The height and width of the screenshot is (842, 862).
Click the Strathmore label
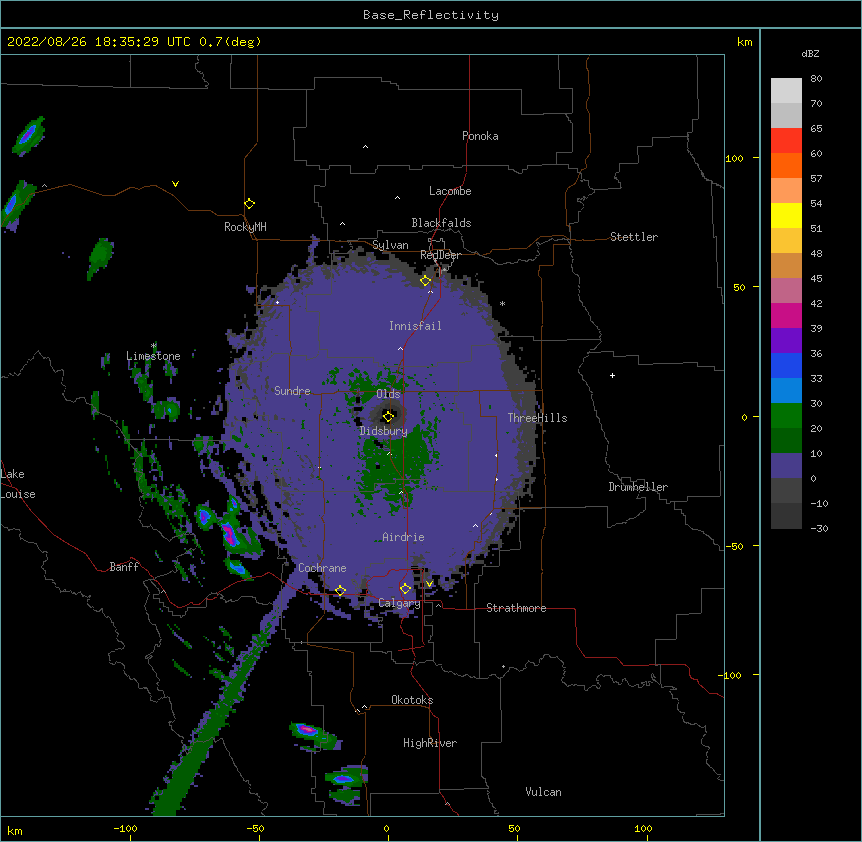coord(516,608)
